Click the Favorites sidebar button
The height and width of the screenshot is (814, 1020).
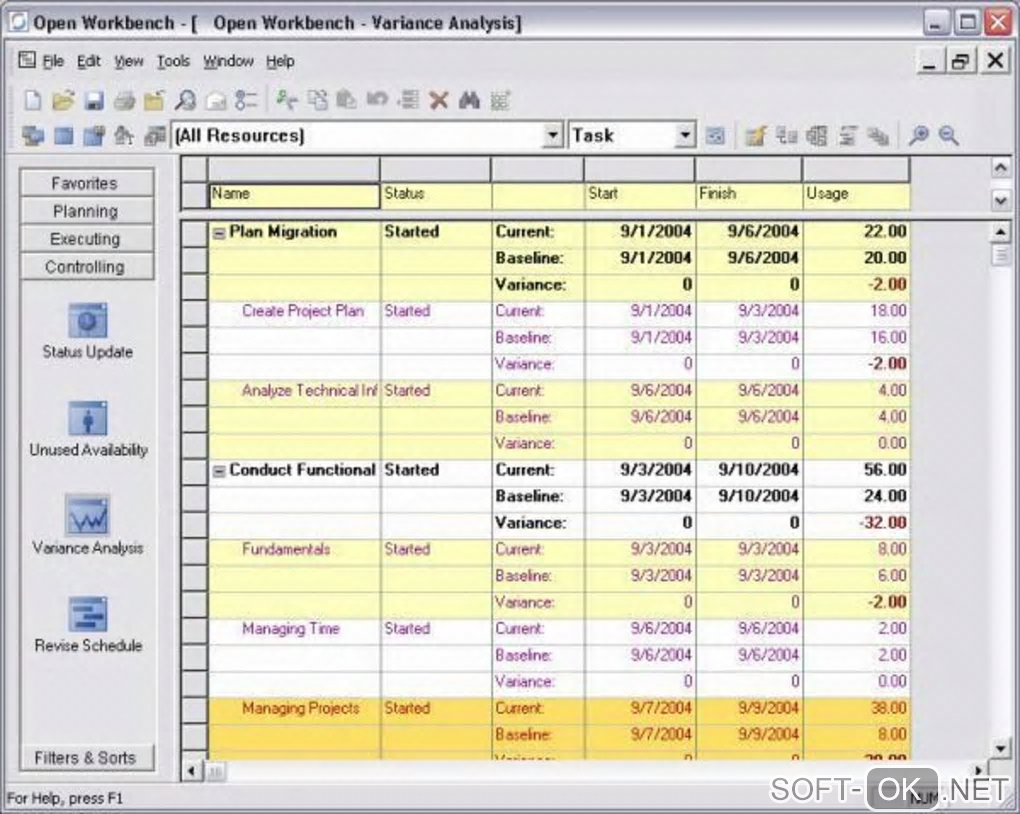[x=87, y=183]
